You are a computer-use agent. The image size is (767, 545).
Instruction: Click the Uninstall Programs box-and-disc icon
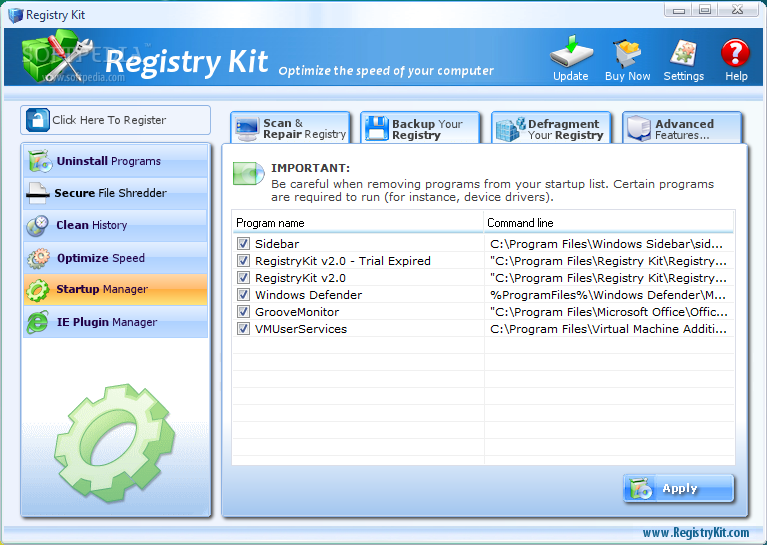(x=40, y=161)
